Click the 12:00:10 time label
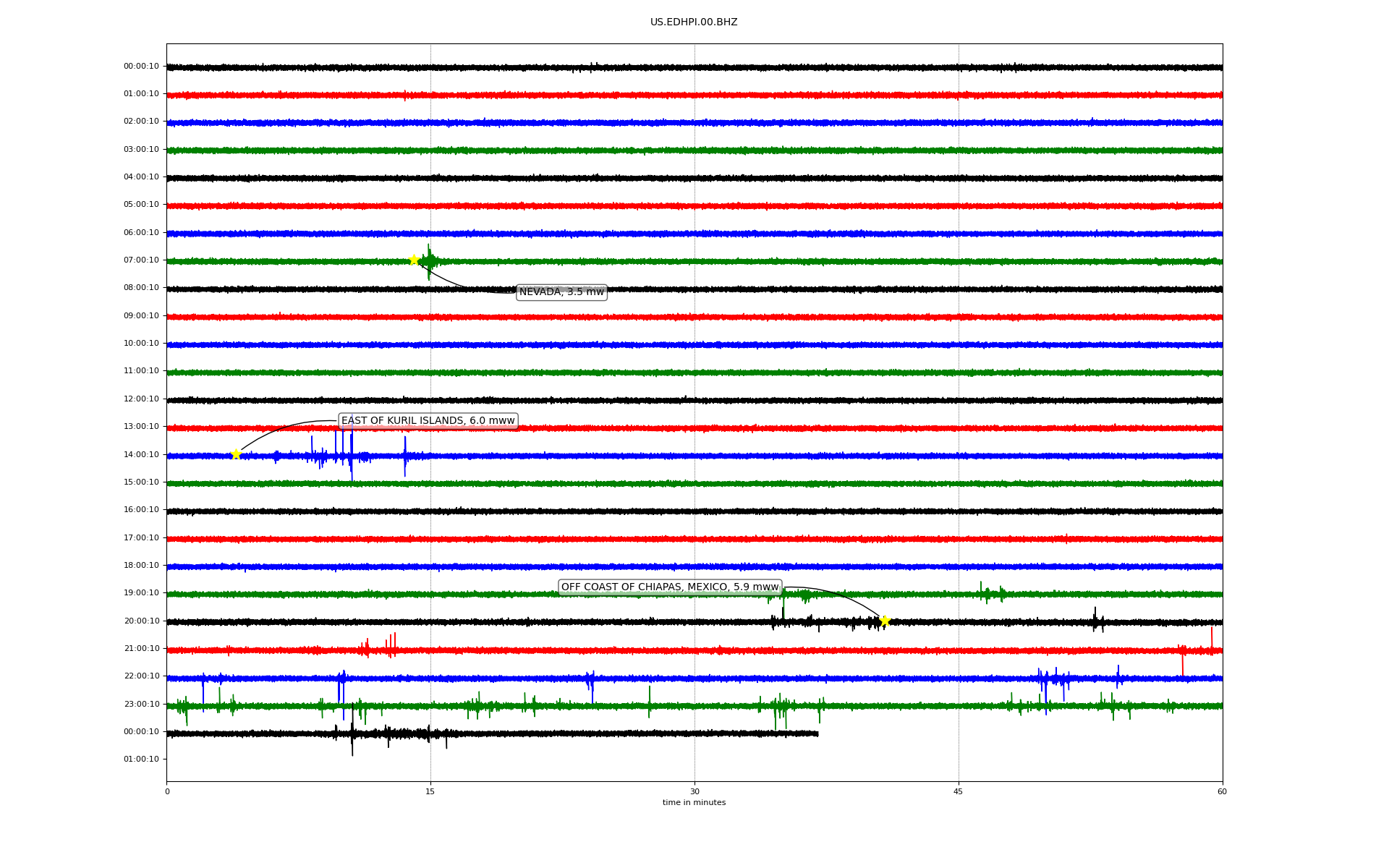Image resolution: width=1389 pixels, height=868 pixels. tap(141, 399)
